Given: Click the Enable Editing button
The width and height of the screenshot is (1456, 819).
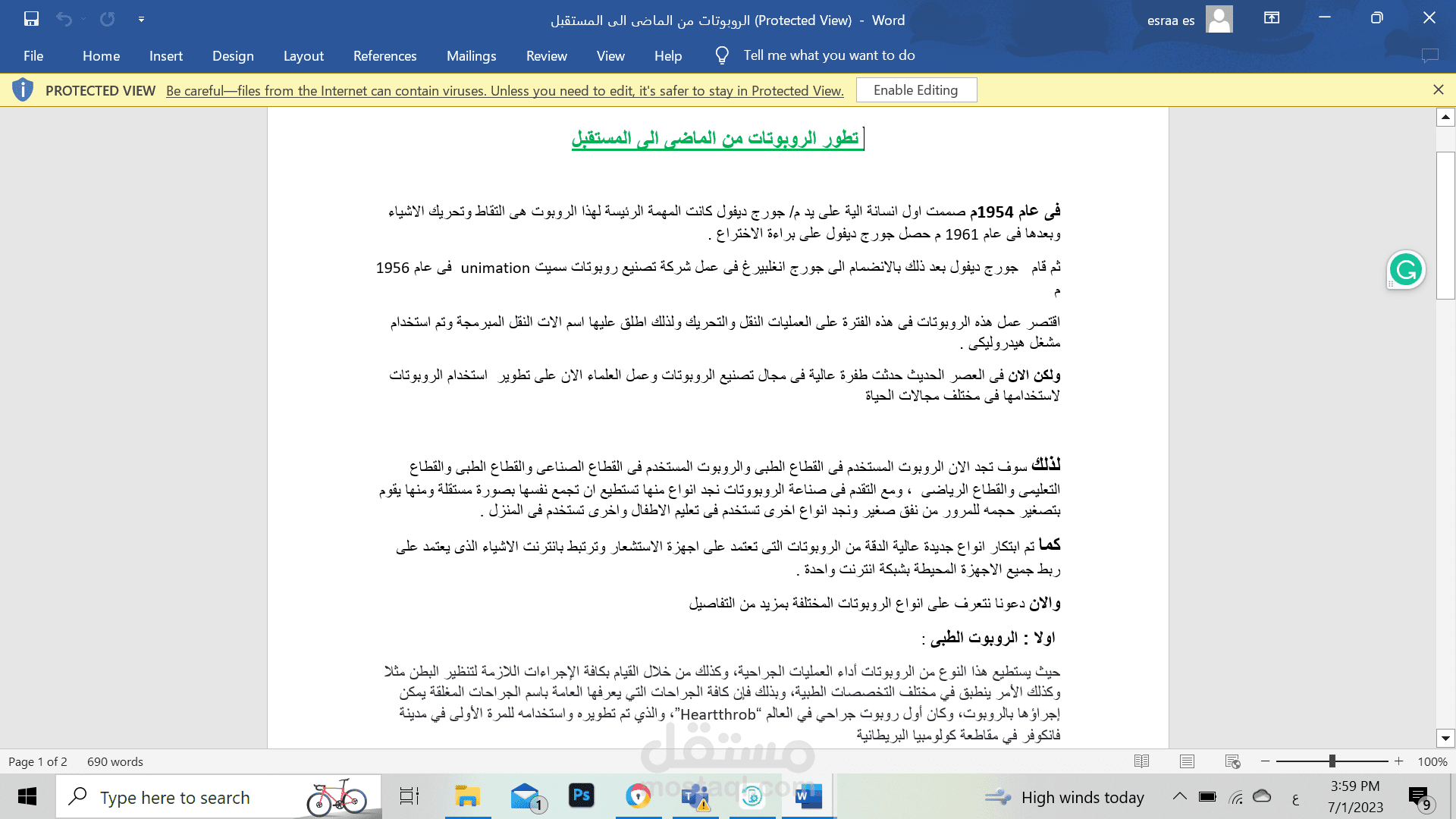Looking at the screenshot, I should 916,90.
